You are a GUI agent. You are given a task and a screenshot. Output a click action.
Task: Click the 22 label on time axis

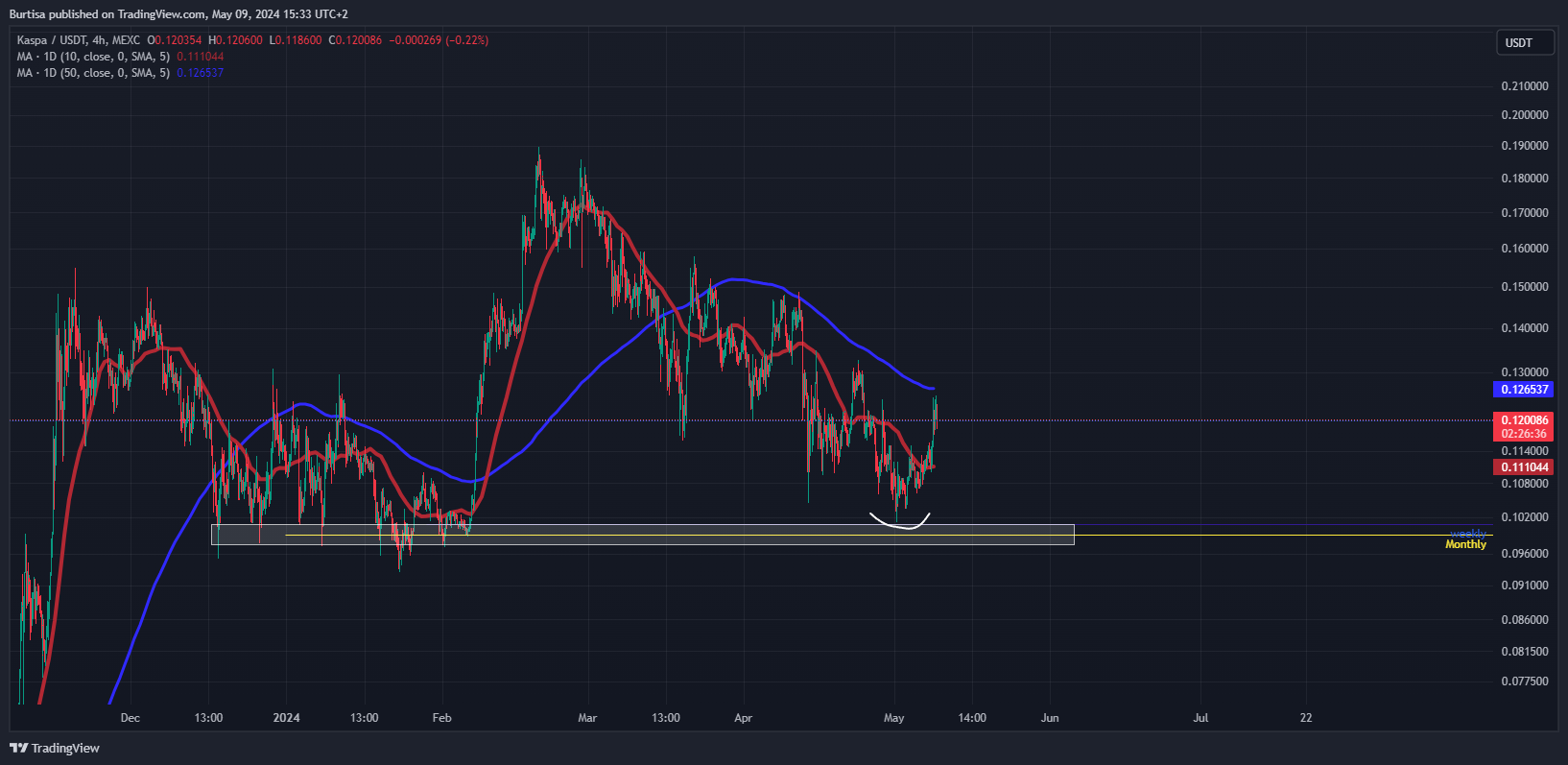point(1306,718)
